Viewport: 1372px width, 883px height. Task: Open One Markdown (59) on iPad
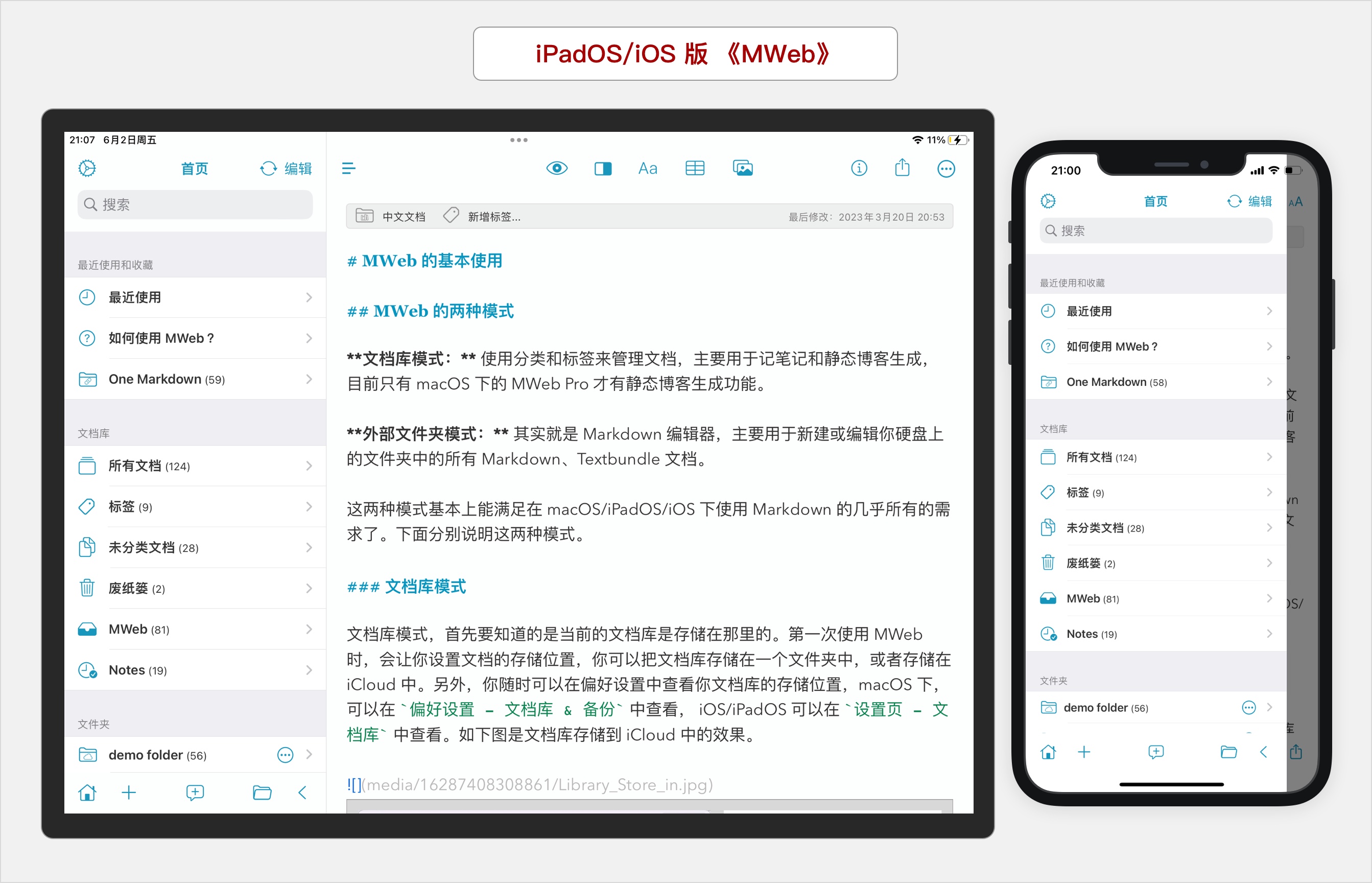coord(195,379)
